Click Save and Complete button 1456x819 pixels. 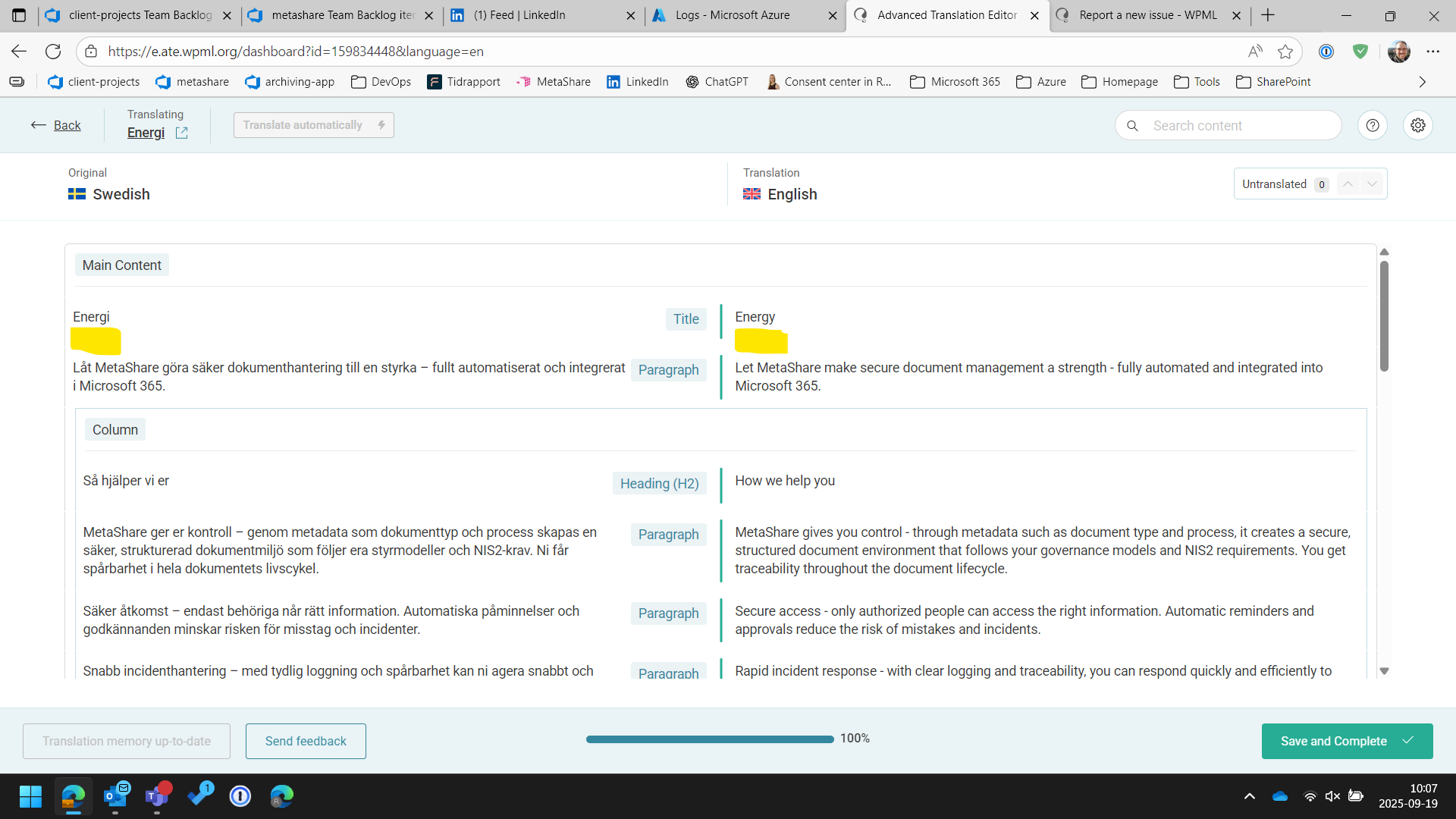click(x=1347, y=741)
